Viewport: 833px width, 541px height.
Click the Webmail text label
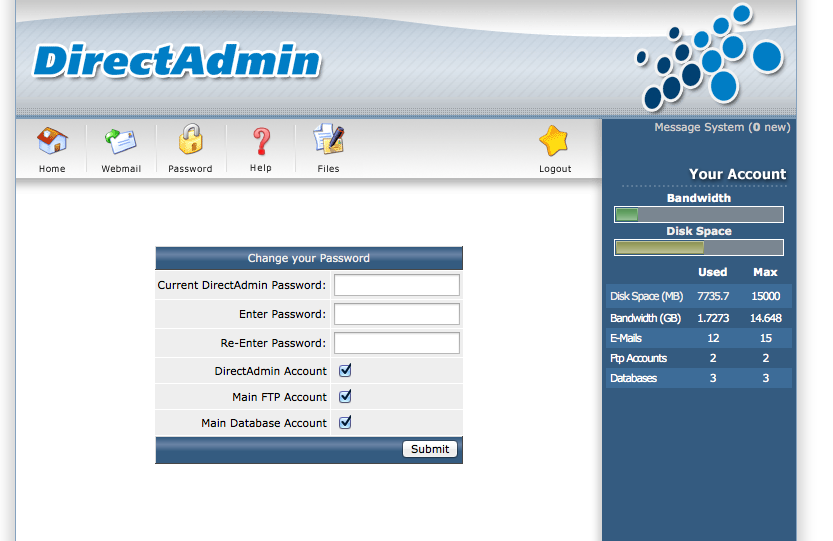coord(121,169)
